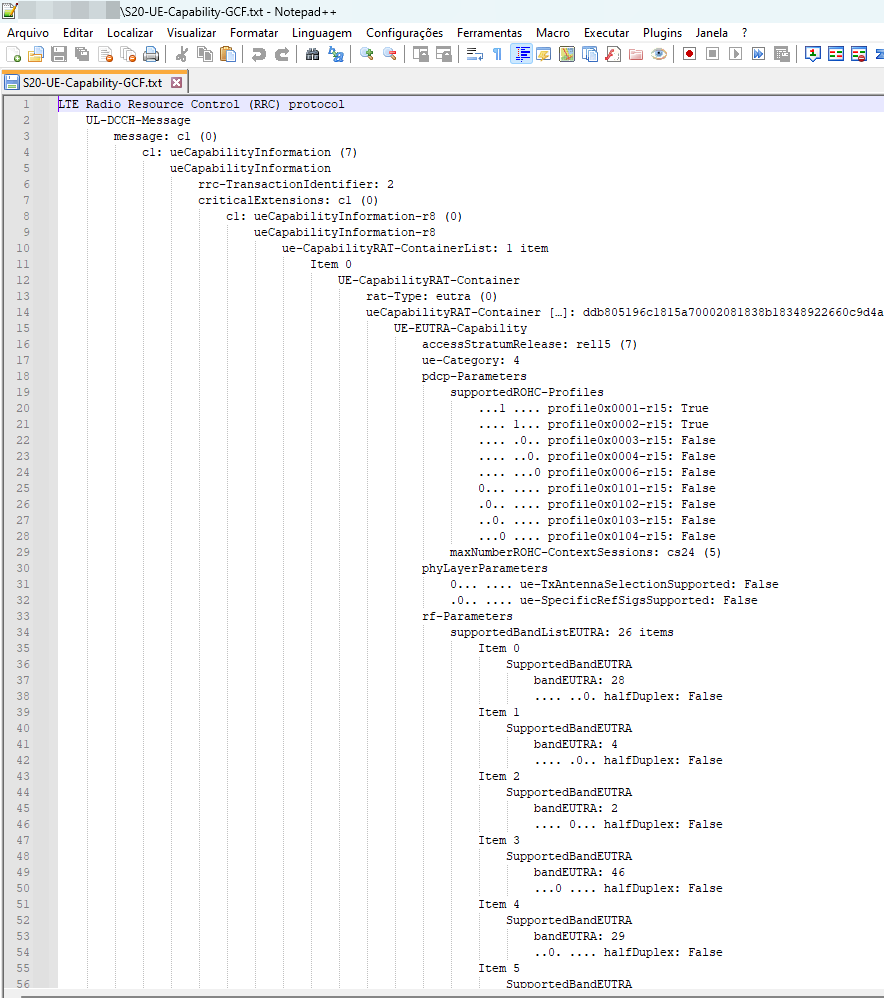Viewport: 884px width, 998px height.
Task: Open the Formatar menu
Action: tap(254, 33)
